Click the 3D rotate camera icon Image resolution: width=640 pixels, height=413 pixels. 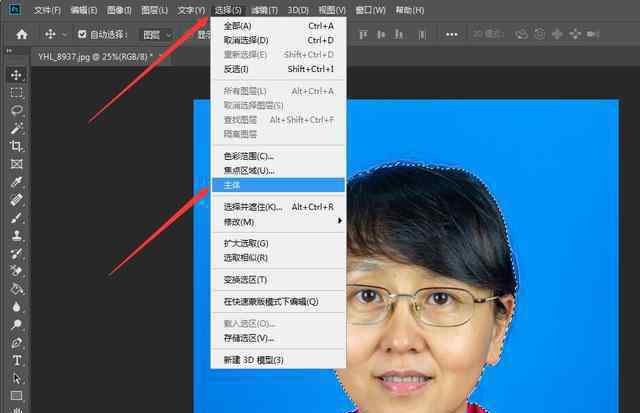tap(521, 34)
